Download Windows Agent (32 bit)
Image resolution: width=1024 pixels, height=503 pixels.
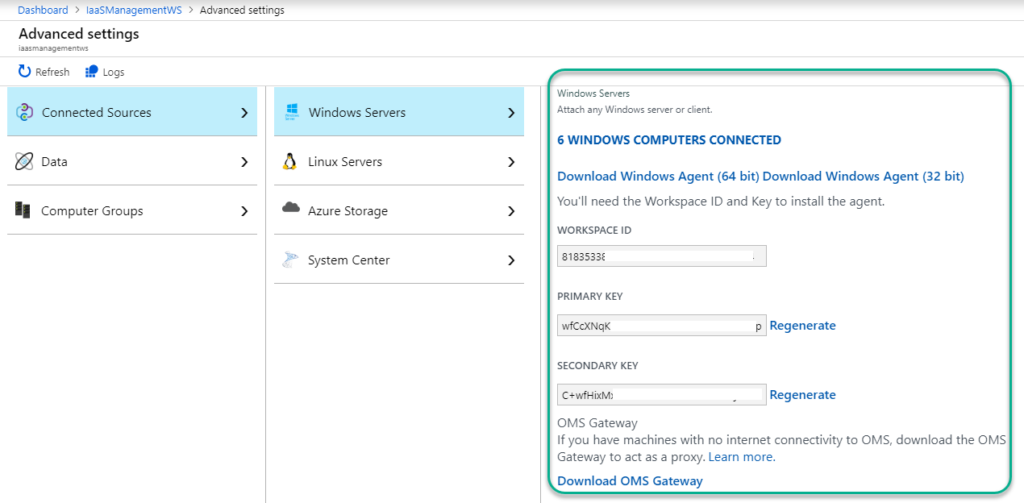click(x=863, y=176)
